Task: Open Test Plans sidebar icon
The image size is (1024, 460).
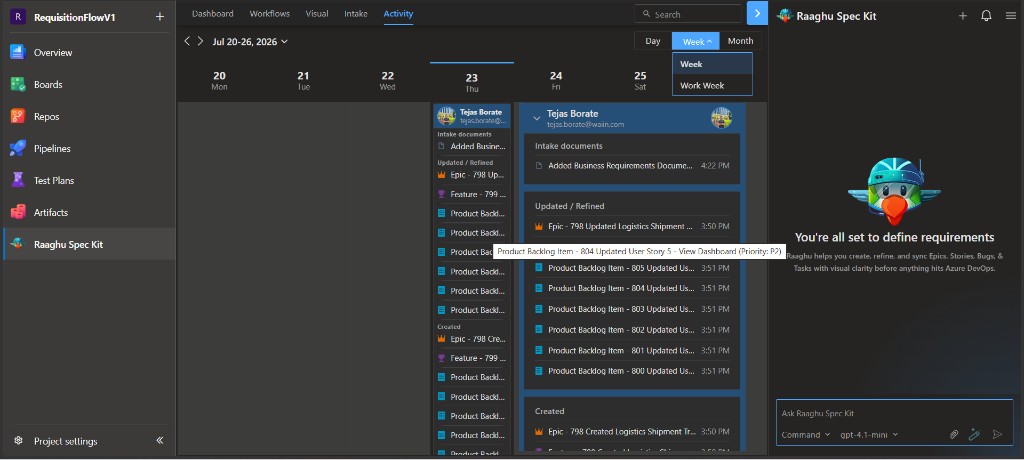Action: (x=18, y=180)
